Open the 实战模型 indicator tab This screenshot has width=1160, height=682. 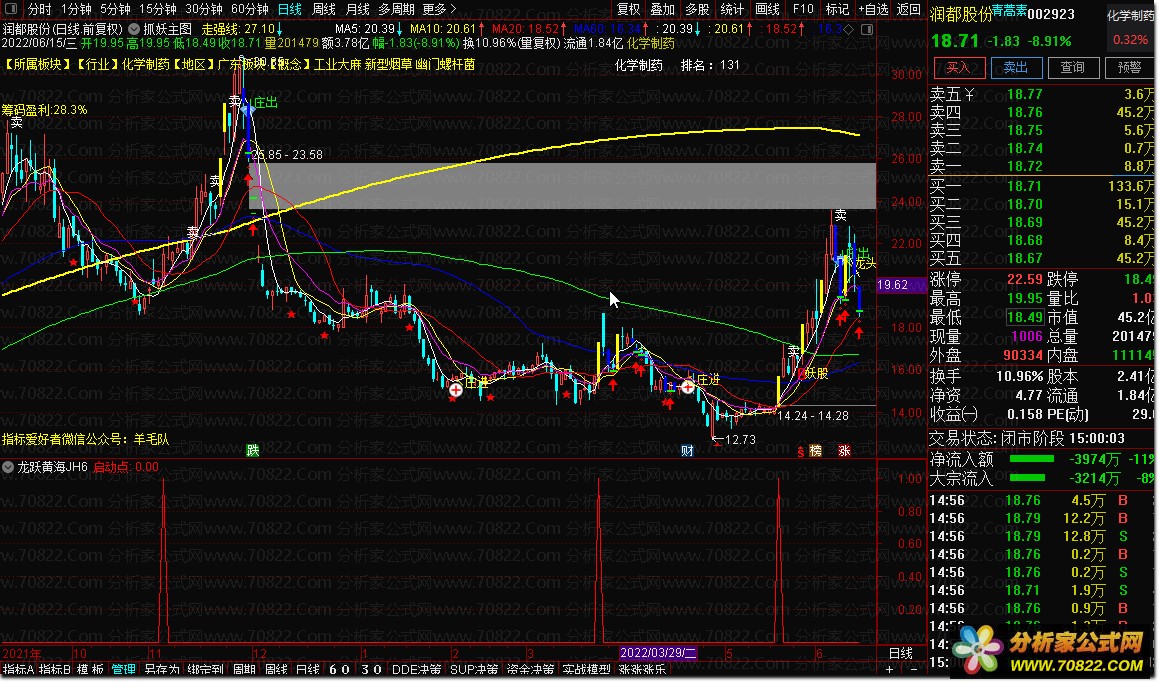(587, 670)
